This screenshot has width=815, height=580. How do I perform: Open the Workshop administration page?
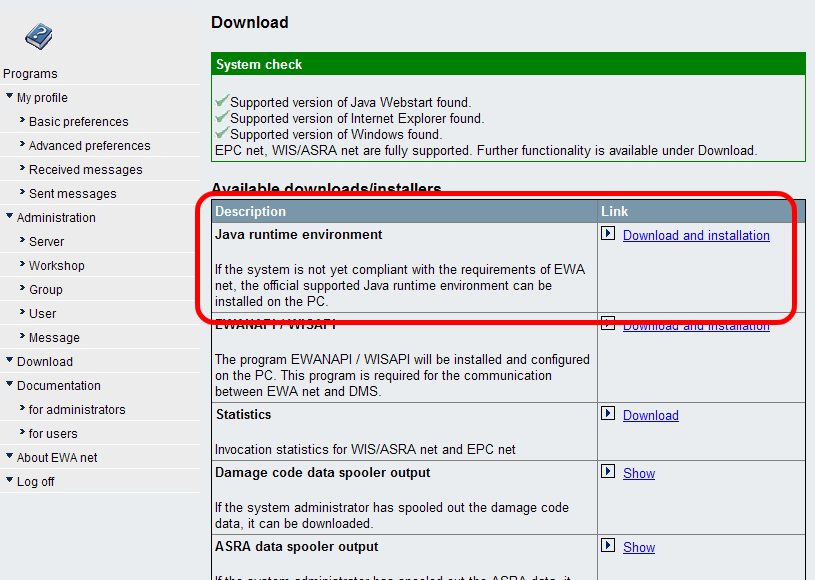coord(57,266)
